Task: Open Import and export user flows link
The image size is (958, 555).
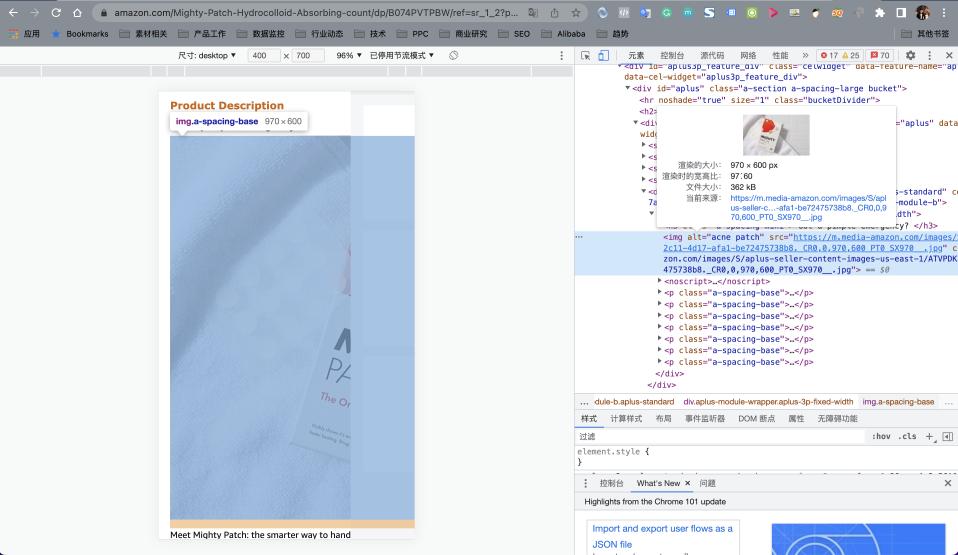Action: 662,536
